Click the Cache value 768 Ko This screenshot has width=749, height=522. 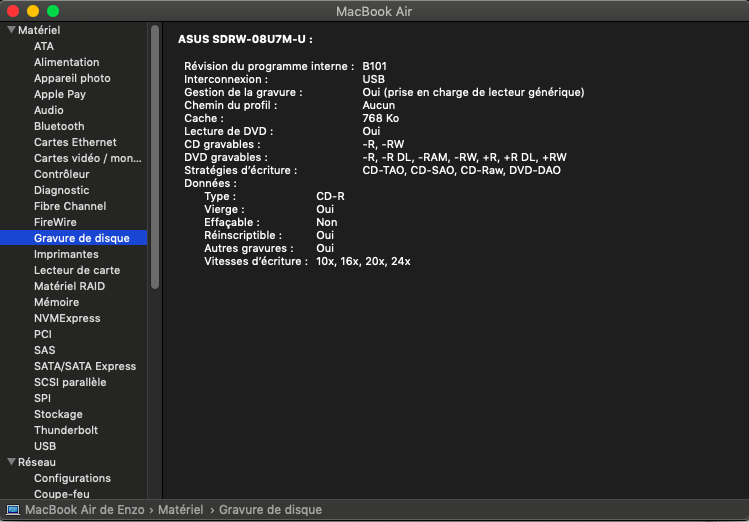click(381, 118)
